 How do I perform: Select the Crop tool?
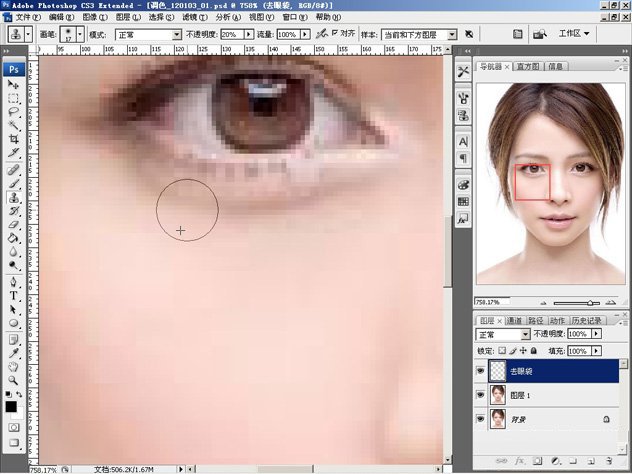tap(13, 139)
